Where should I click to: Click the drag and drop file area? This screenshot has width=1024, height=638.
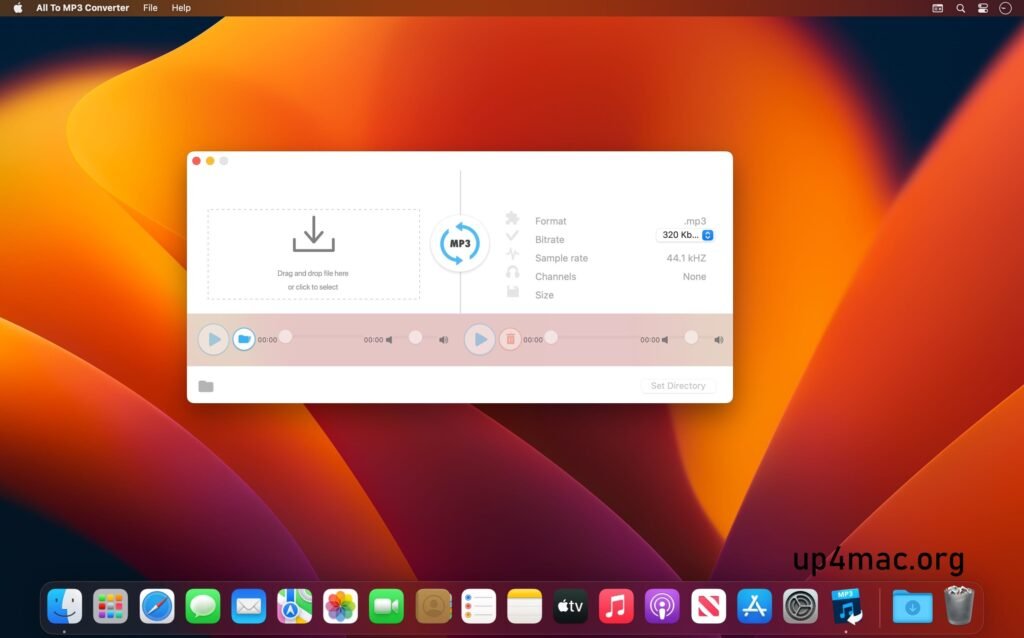313,253
